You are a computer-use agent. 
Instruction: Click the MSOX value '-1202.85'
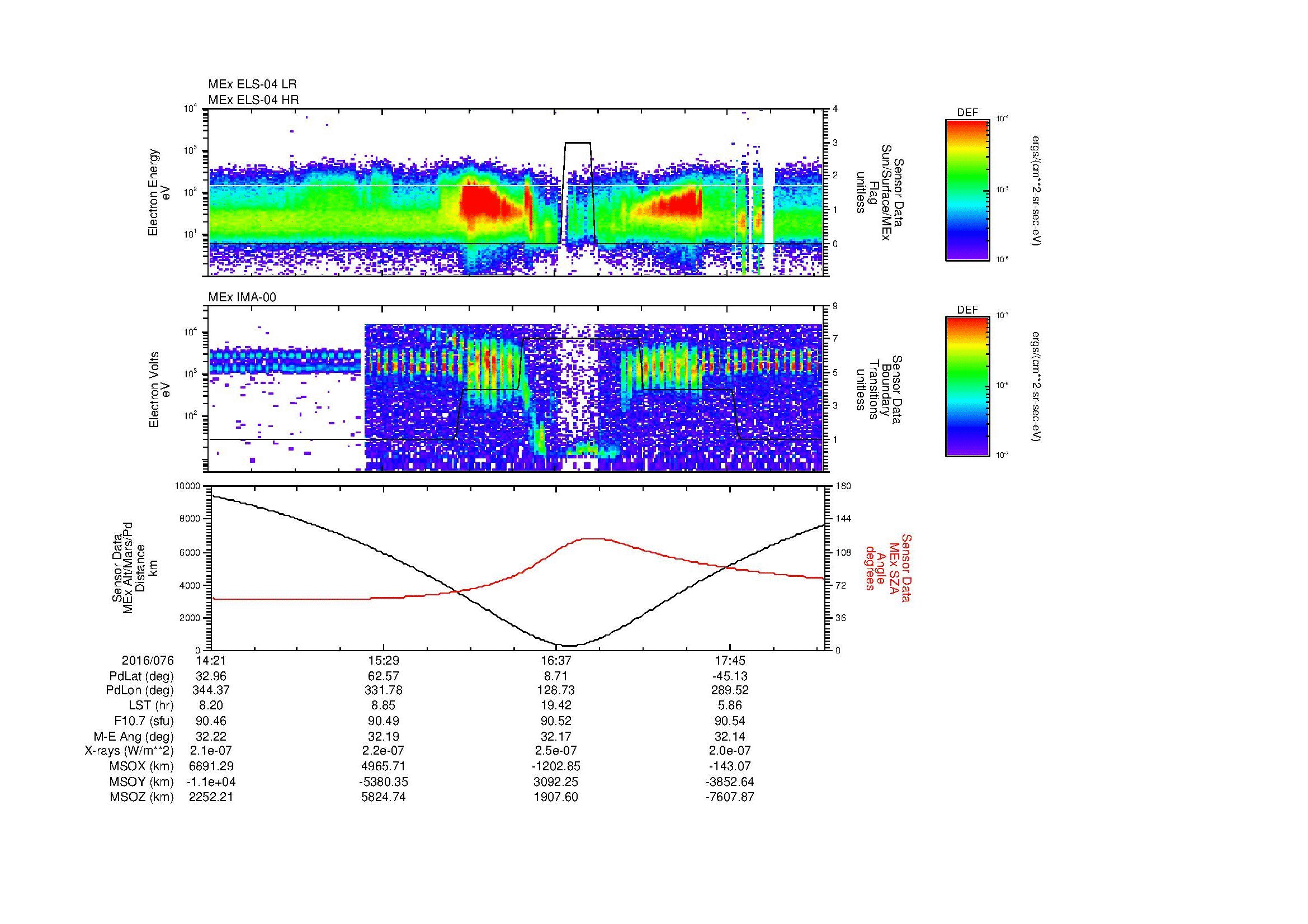[x=556, y=766]
